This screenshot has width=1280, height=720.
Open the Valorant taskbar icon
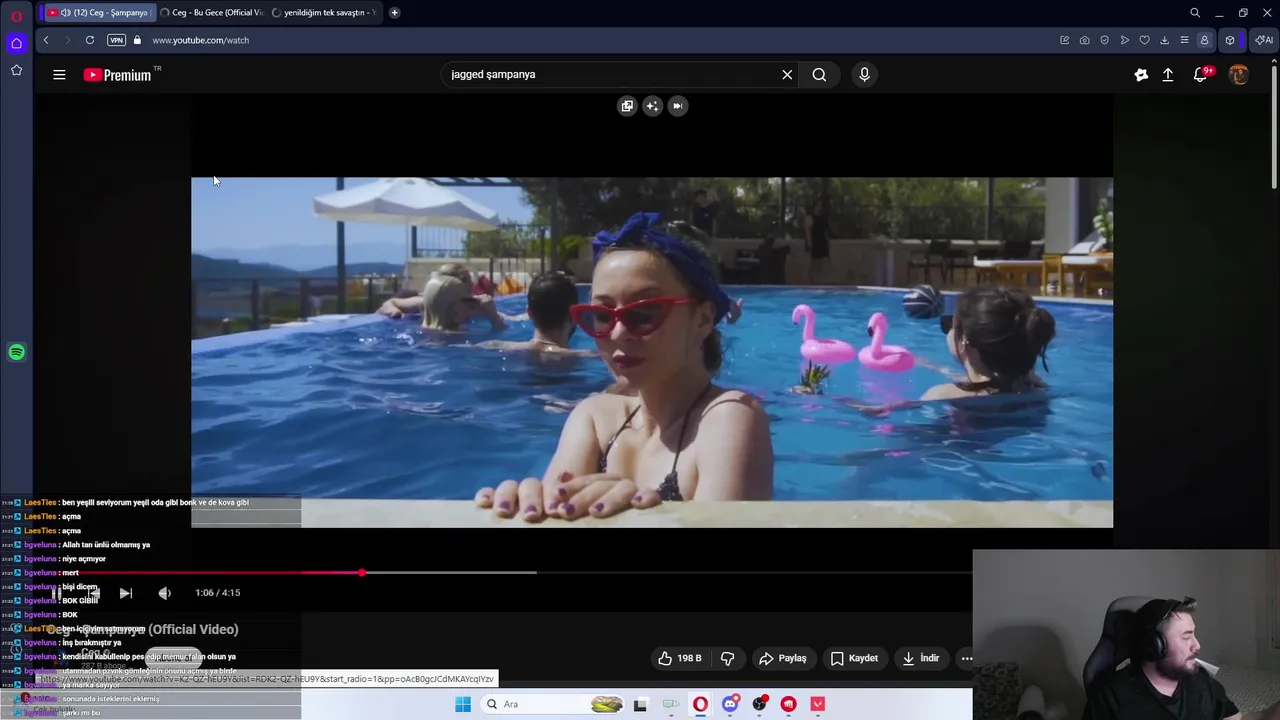(x=818, y=704)
